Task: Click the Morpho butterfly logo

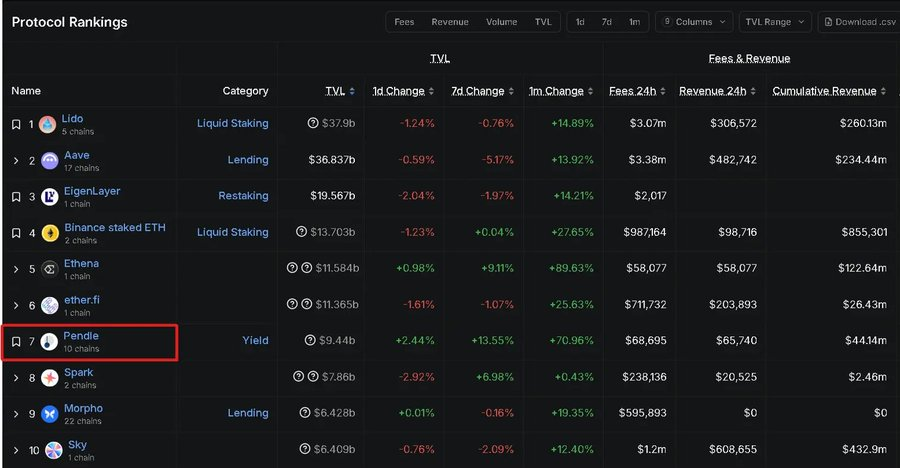Action: [50, 414]
